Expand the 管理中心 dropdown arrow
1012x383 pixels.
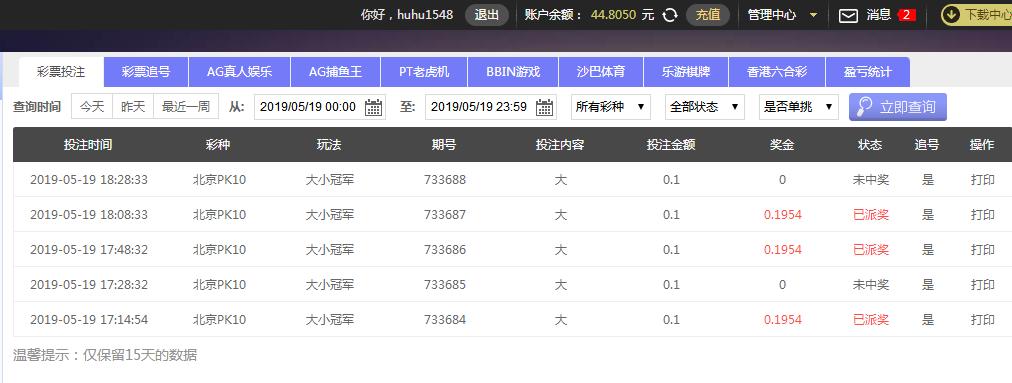click(813, 15)
